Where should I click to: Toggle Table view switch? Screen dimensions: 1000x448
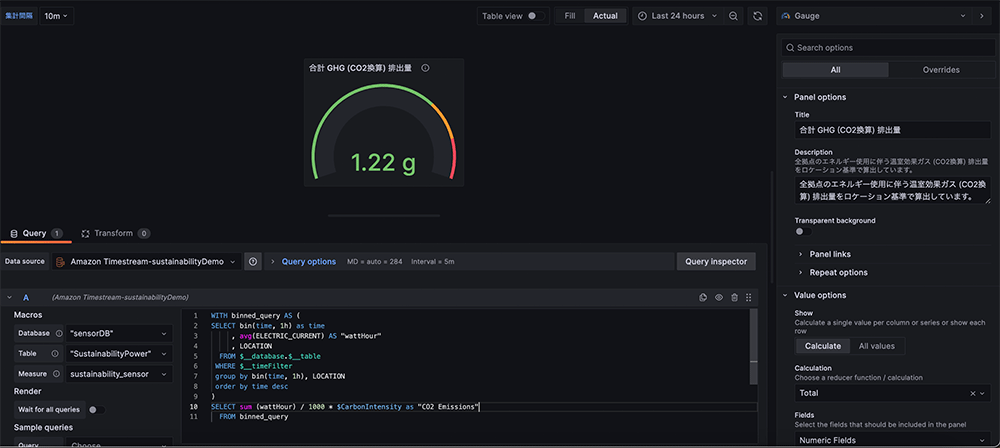[536, 16]
